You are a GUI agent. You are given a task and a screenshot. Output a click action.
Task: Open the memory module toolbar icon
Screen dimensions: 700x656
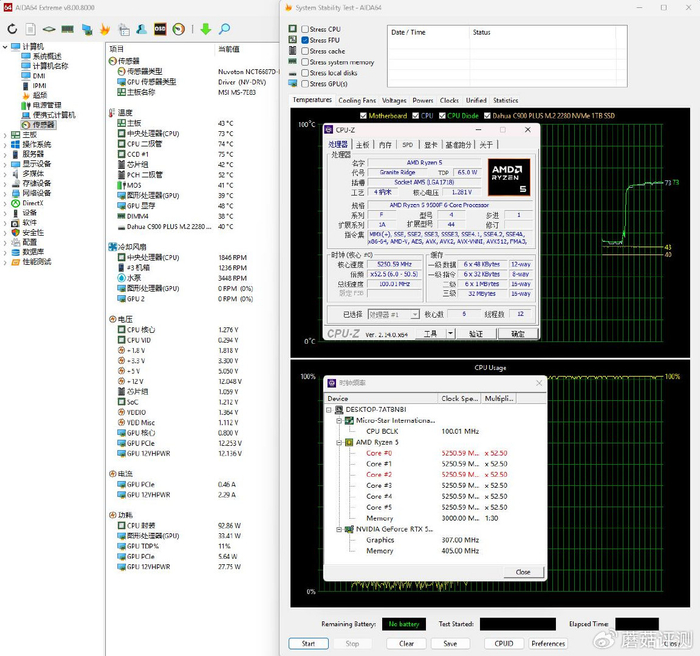click(68, 29)
